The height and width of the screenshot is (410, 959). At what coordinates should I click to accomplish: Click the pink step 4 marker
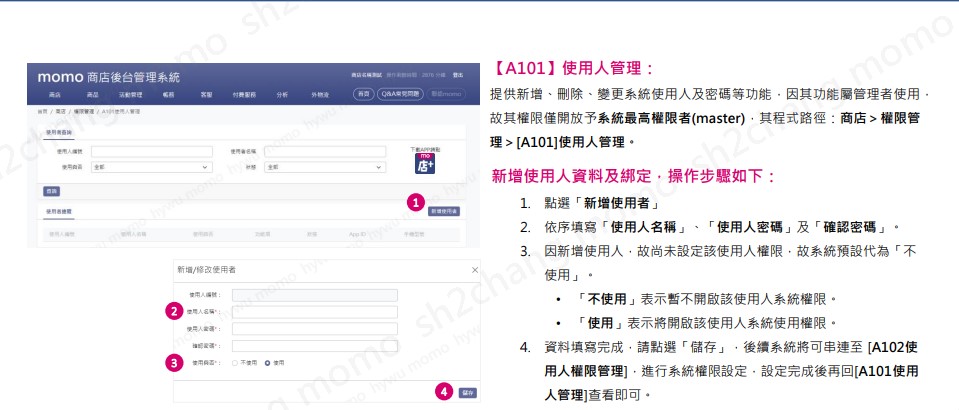(x=445, y=392)
